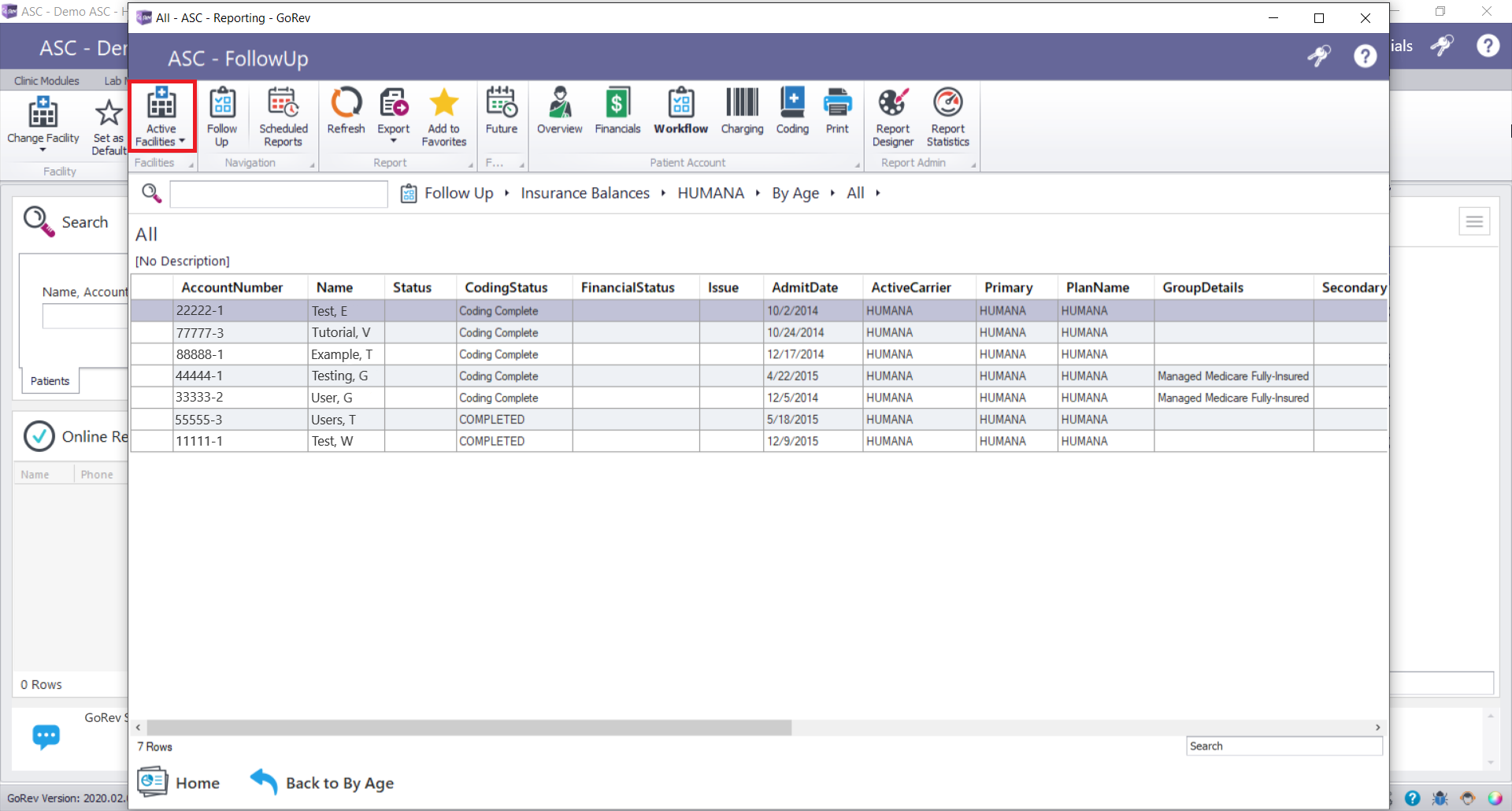
Task: Select the 'Example, T' name cell
Action: click(346, 354)
